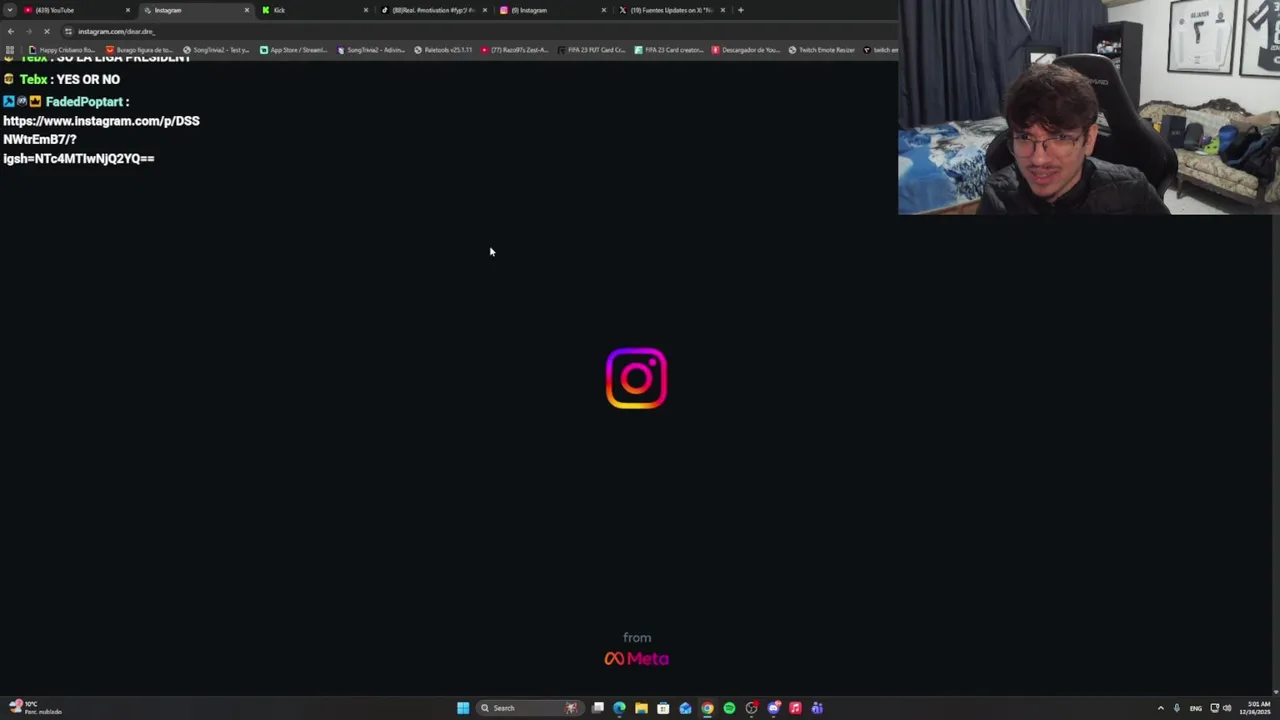Open a new browser tab
This screenshot has width=1280, height=720.
tap(740, 10)
